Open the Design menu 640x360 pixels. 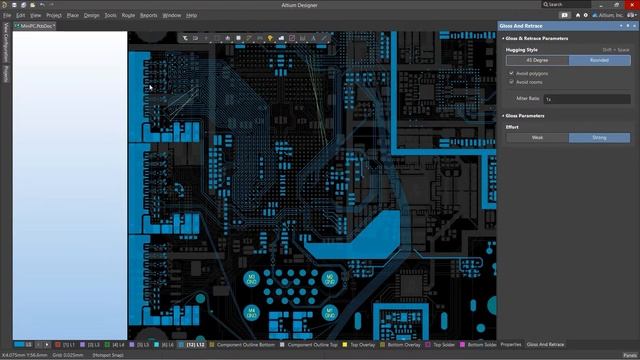pos(91,15)
